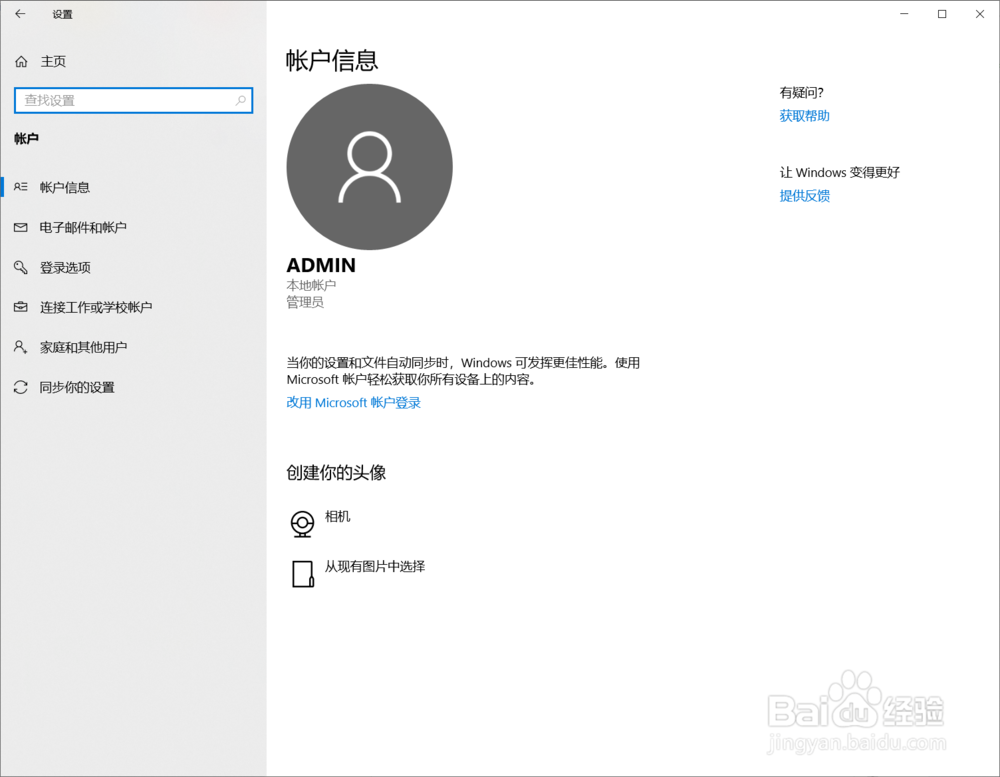1000x777 pixels.
Task: Minimize the Settings window
Action: [904, 14]
